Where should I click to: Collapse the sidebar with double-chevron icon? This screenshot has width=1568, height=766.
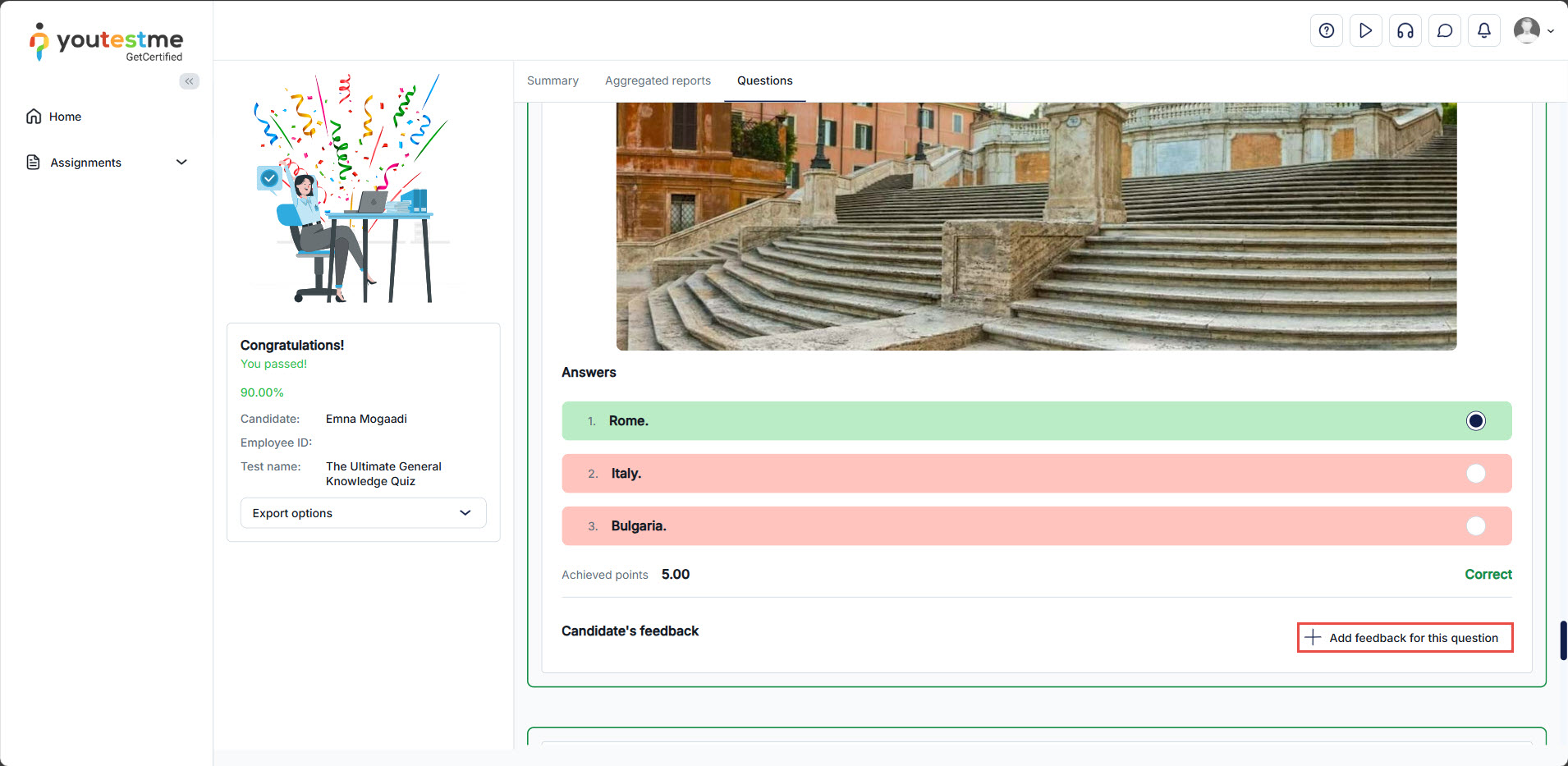pyautogui.click(x=190, y=81)
